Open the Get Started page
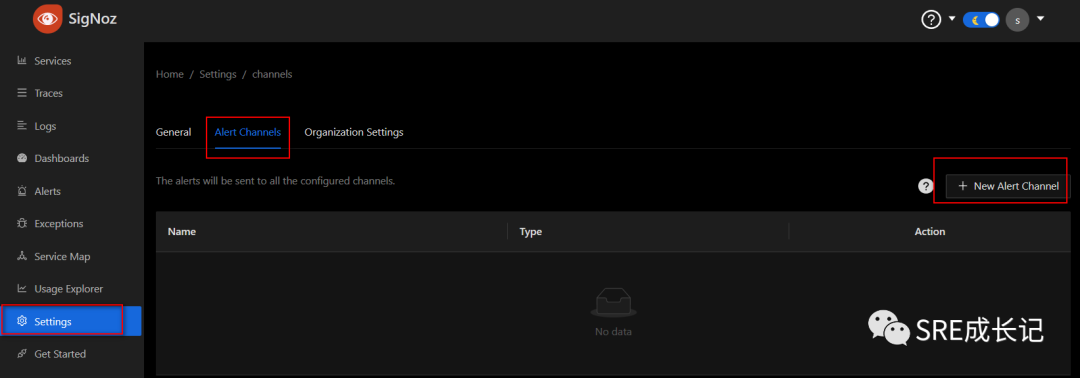 pos(60,354)
